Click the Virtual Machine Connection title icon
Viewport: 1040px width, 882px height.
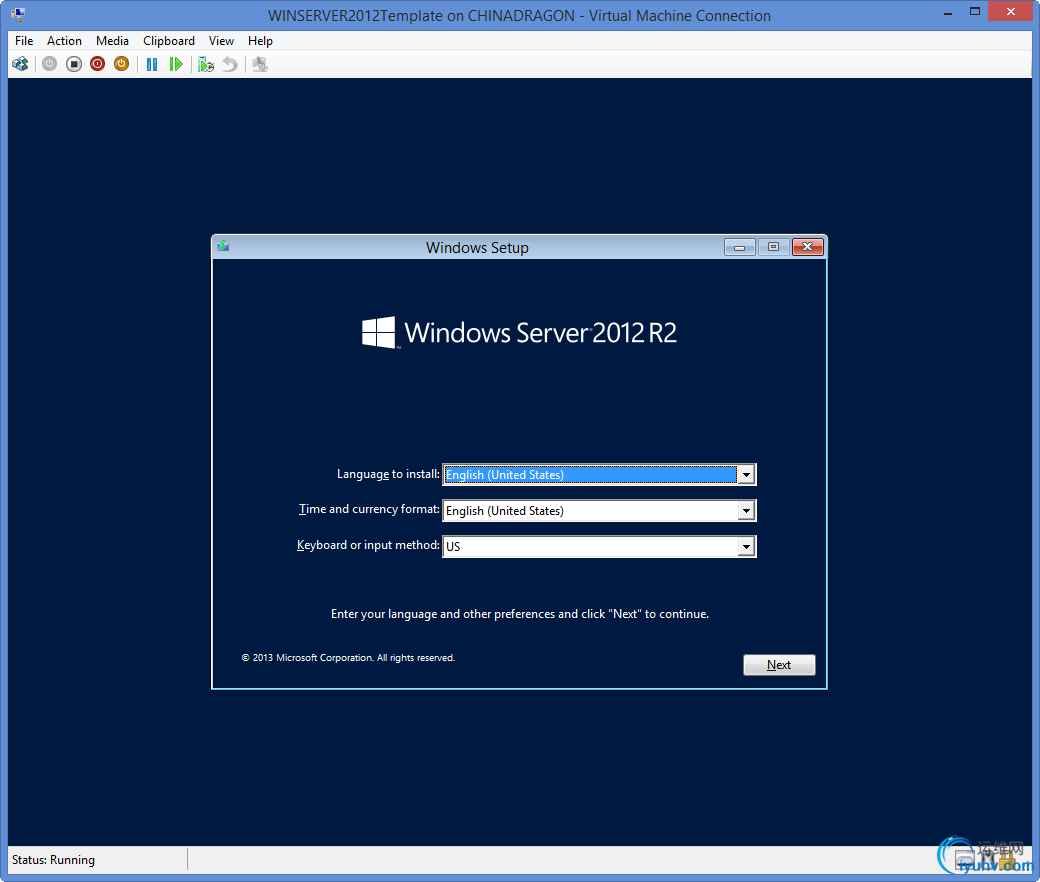click(18, 14)
